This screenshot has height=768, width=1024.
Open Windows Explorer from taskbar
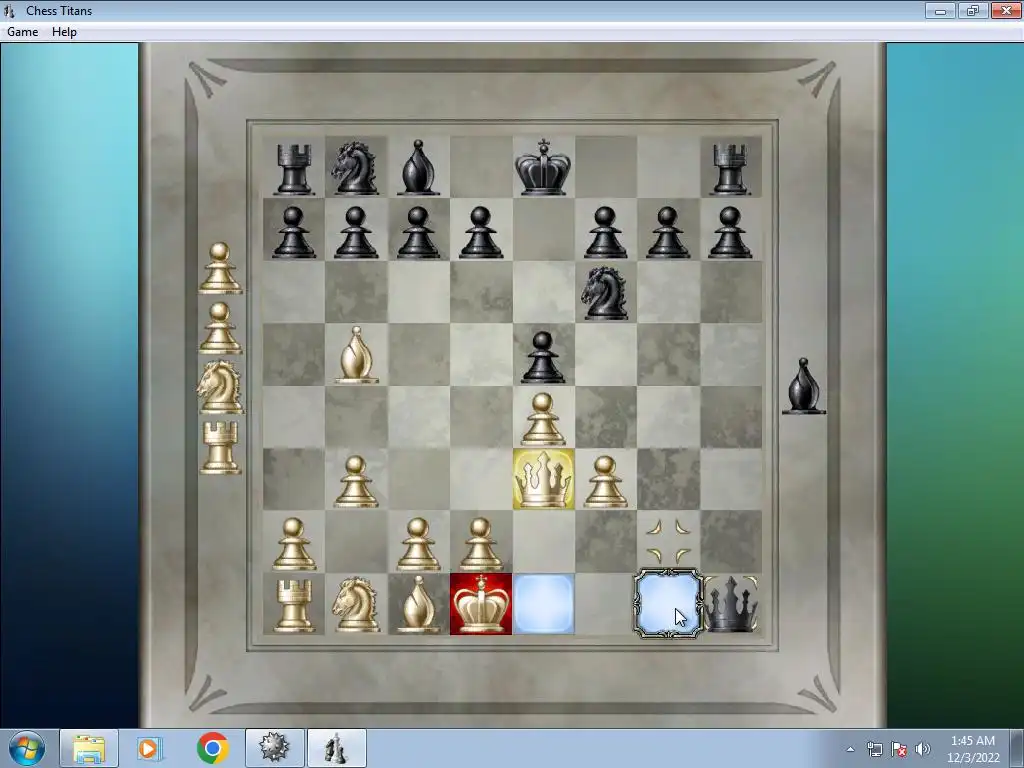coord(89,748)
